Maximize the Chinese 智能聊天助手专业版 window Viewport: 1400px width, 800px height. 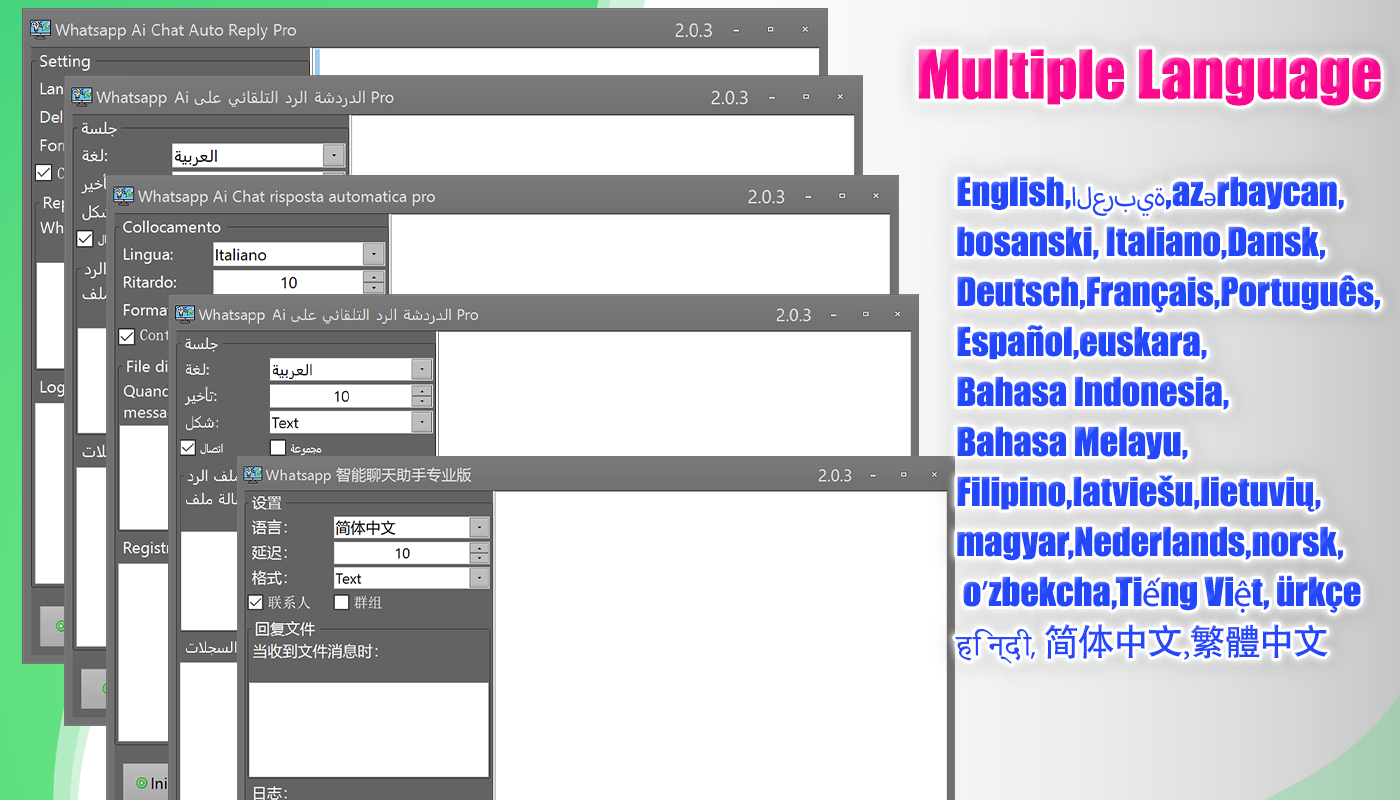(903, 476)
